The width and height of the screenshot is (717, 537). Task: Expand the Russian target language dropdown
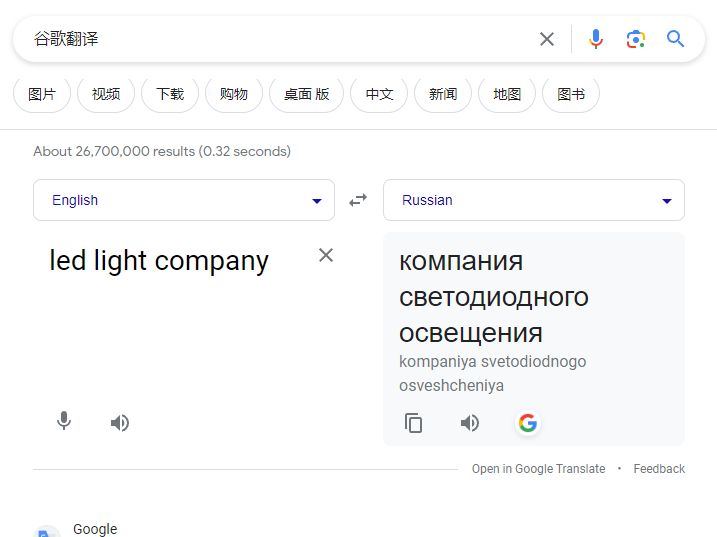click(534, 200)
